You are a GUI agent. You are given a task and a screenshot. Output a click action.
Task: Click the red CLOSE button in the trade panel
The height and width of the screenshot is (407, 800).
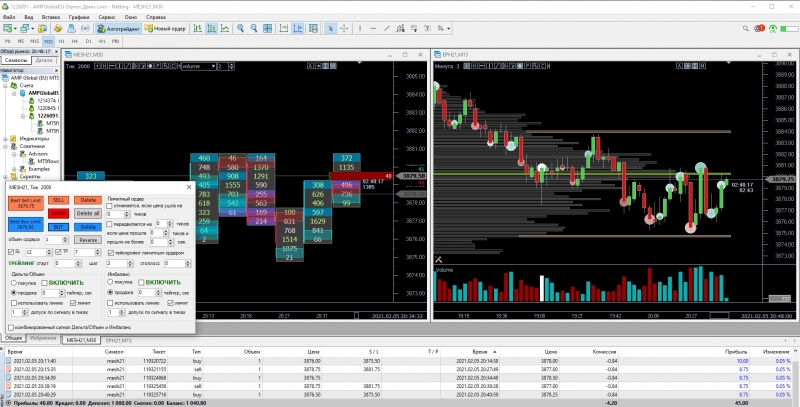click(x=59, y=213)
